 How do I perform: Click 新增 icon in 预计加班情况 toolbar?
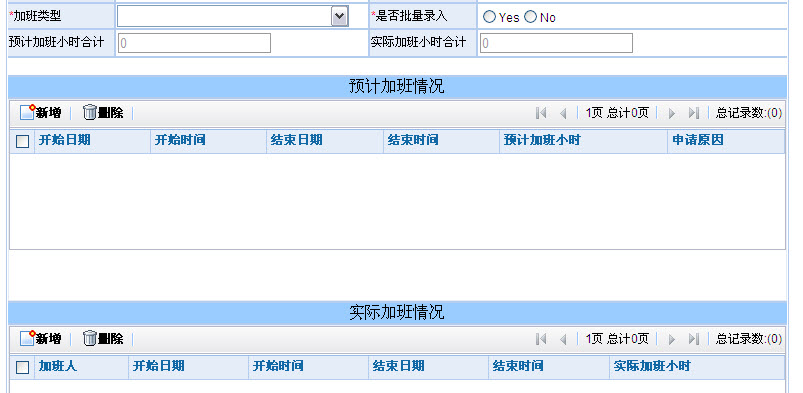tap(27, 112)
